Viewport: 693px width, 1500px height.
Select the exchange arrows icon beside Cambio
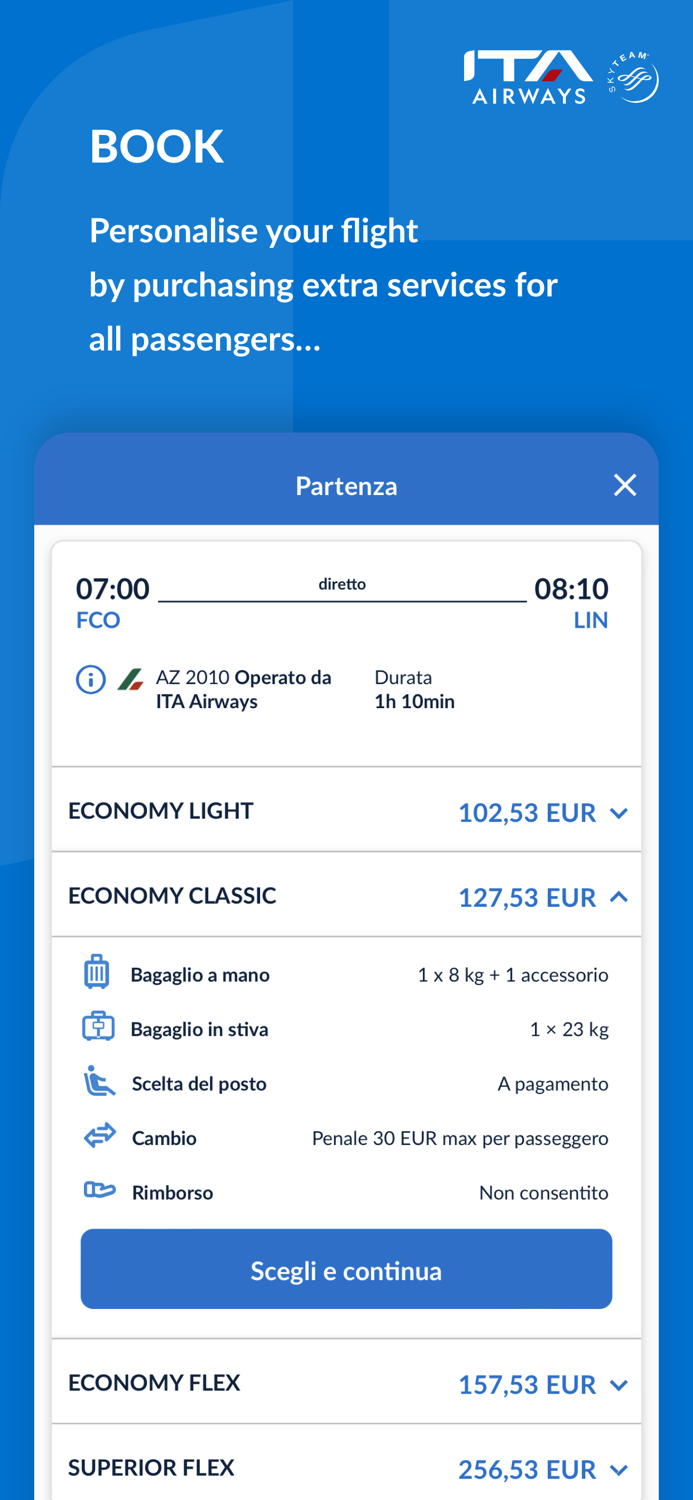pyautogui.click(x=97, y=1136)
